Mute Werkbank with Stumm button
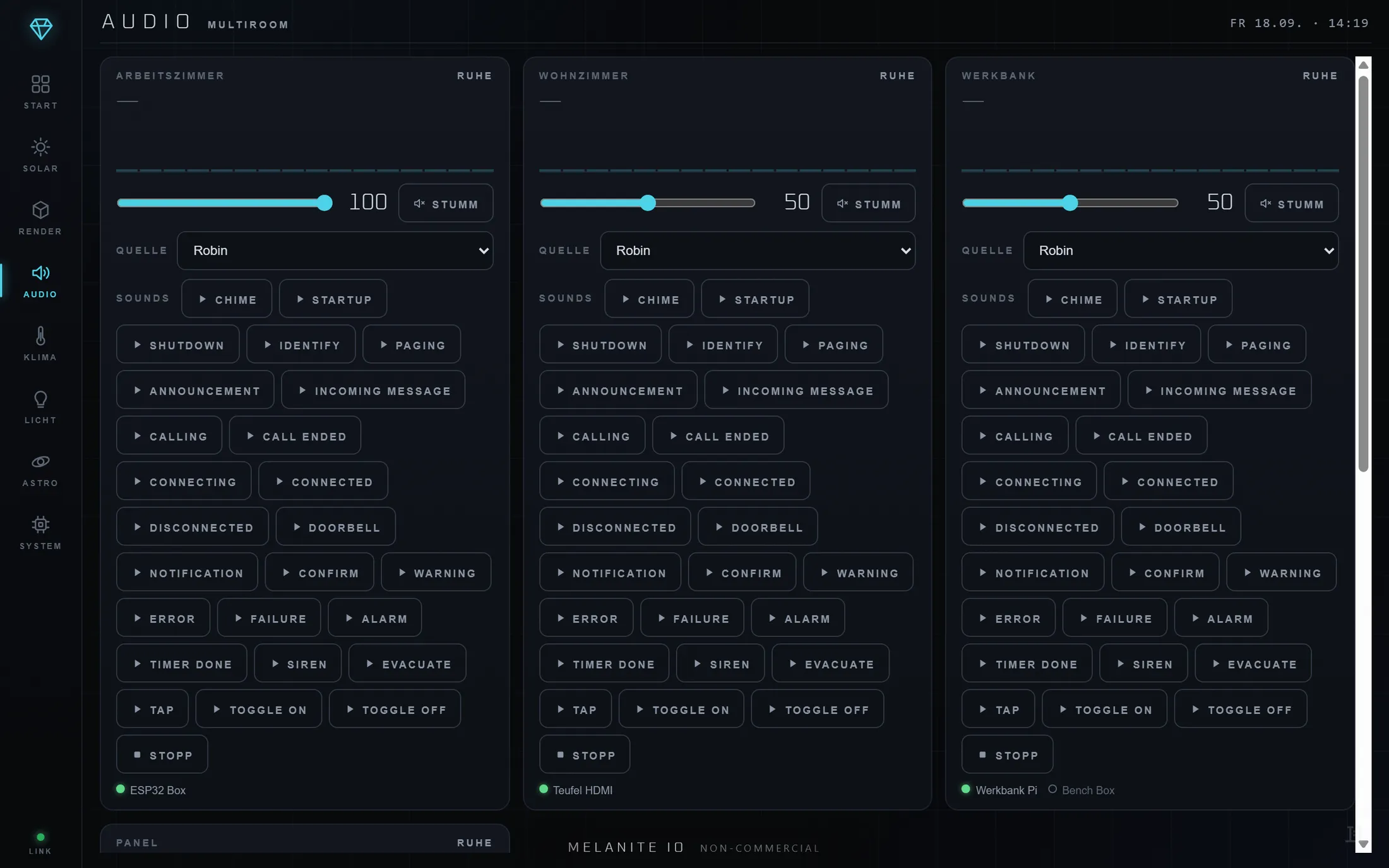 (1291, 203)
